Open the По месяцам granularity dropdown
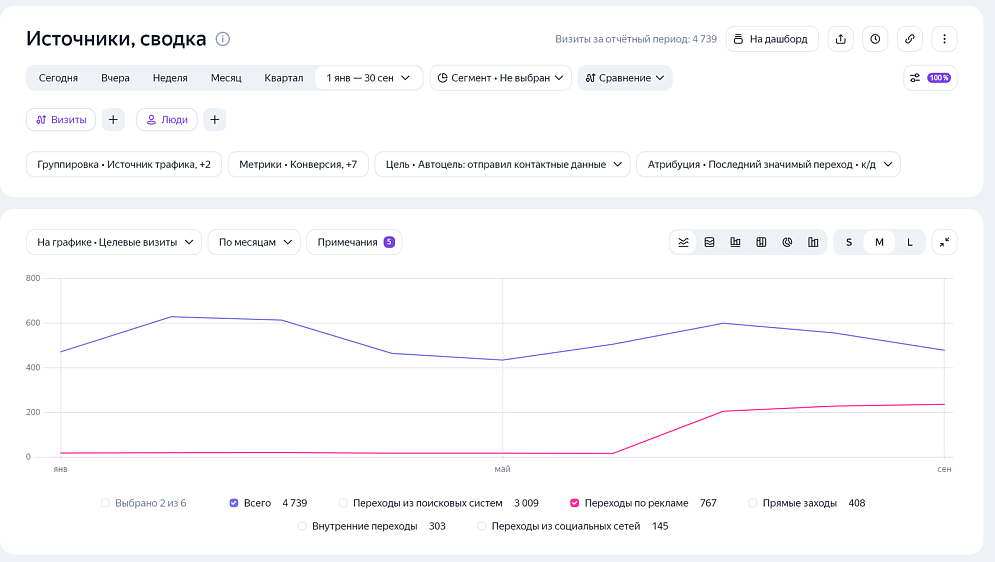 click(x=254, y=242)
